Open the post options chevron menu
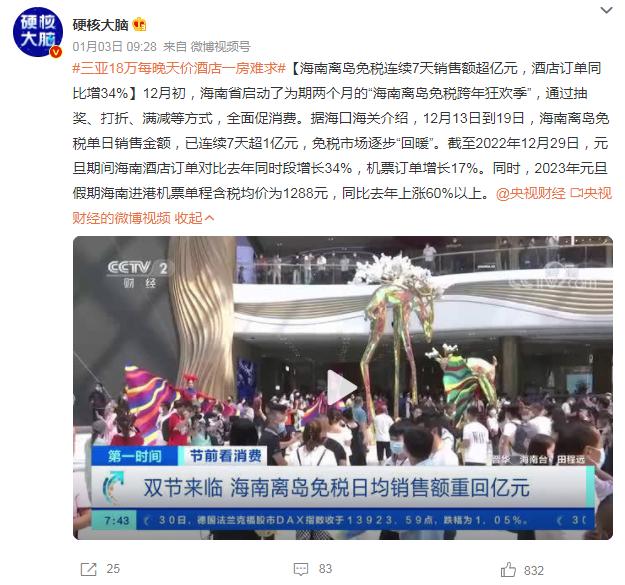The width and height of the screenshot is (625, 585). (606, 10)
